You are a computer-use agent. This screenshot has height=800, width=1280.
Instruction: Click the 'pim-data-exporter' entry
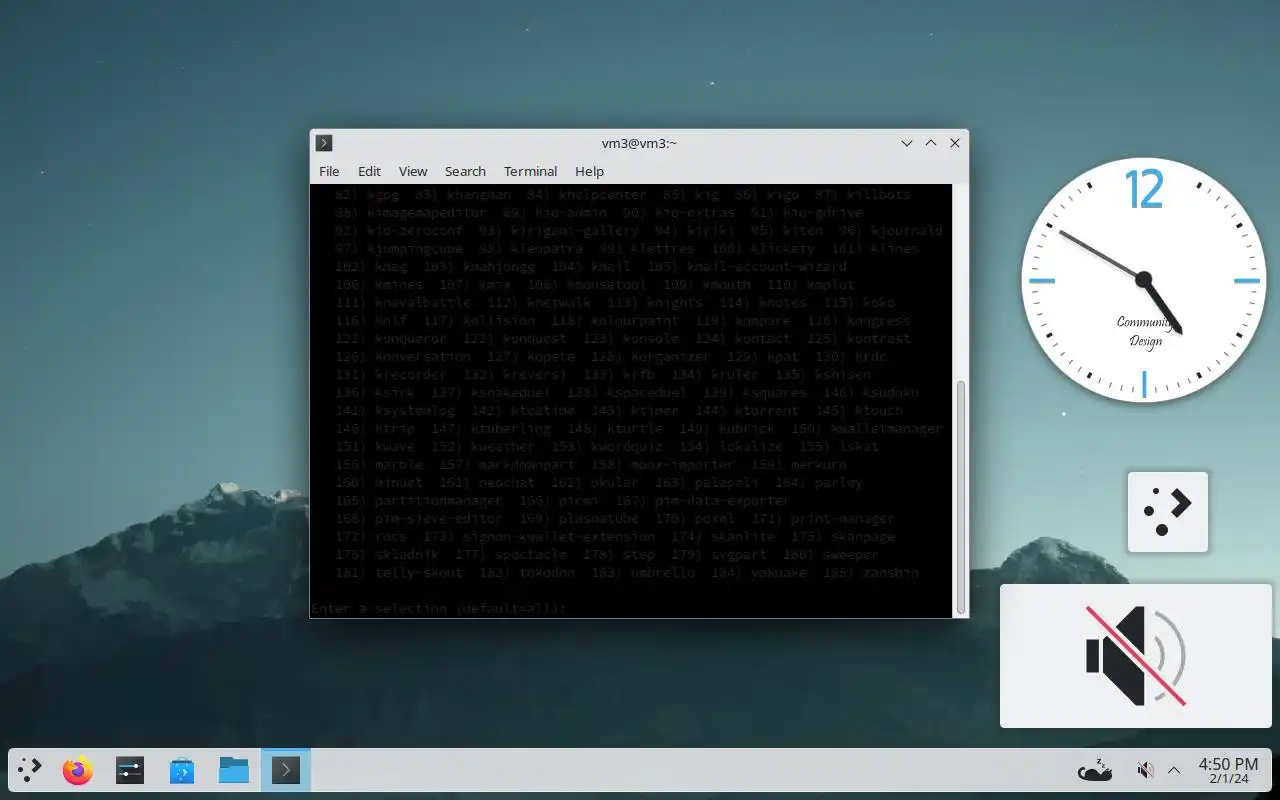pyautogui.click(x=722, y=500)
